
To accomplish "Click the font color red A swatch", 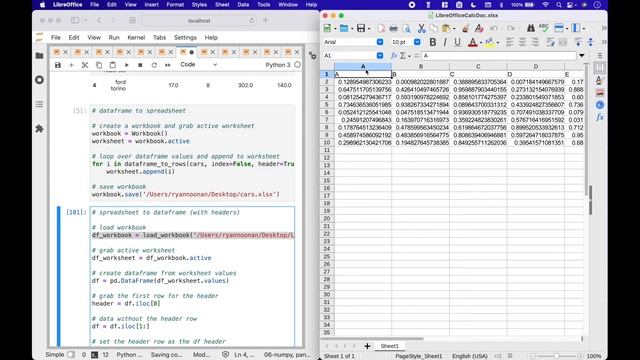I will pyautogui.click(x=473, y=42).
